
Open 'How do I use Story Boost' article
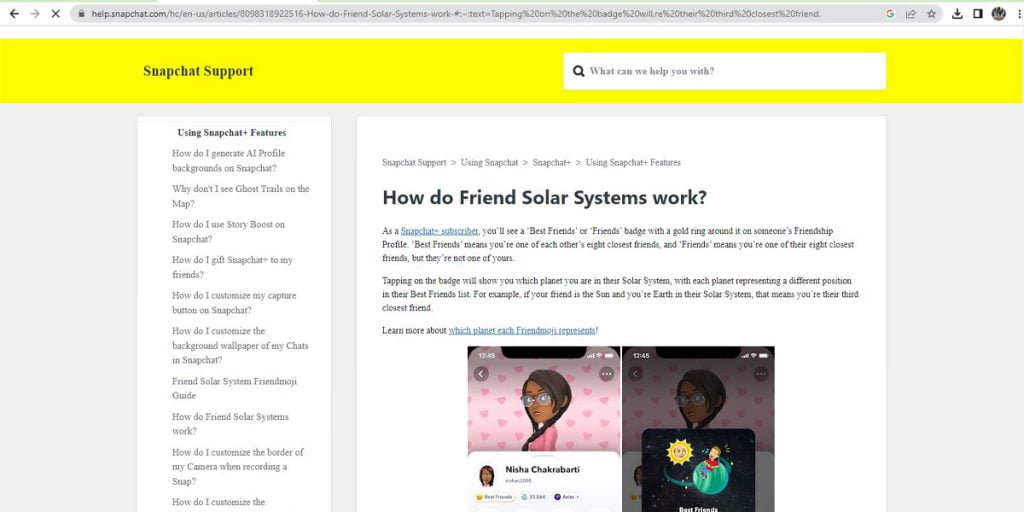click(x=229, y=231)
